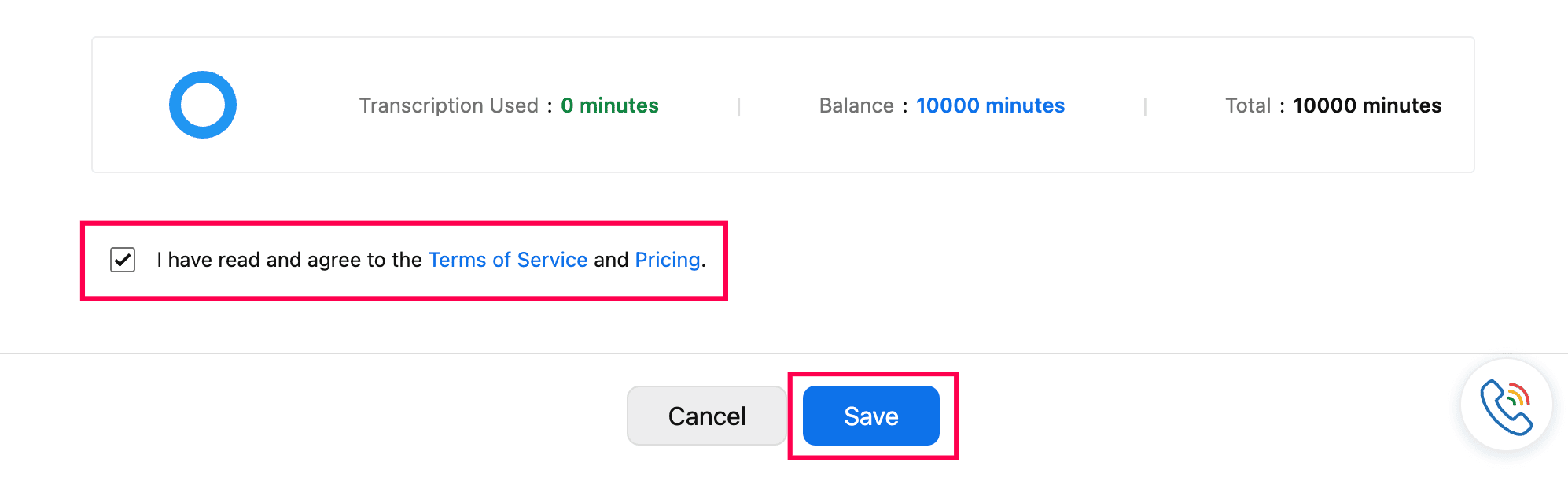
Task: Click the divider between Balance and Total
Action: pos(1145,106)
